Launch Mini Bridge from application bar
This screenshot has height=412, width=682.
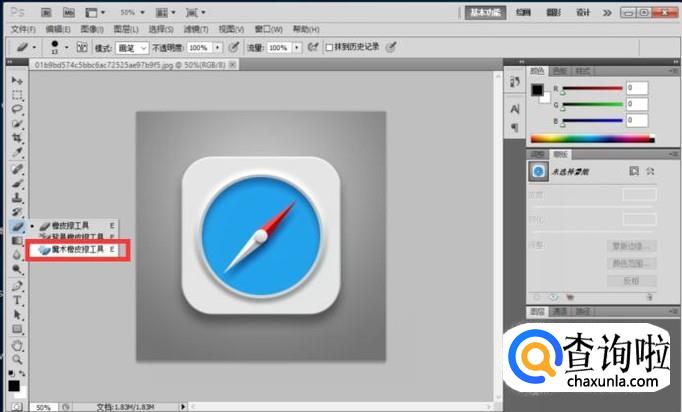[x=69, y=13]
